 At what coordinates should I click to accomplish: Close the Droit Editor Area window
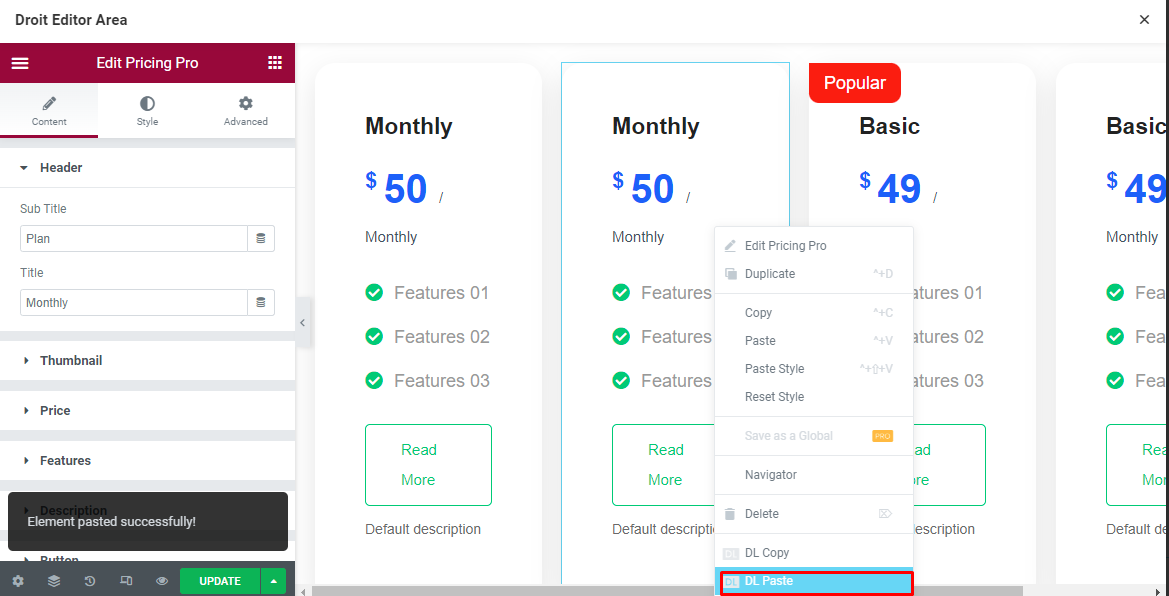click(x=1144, y=20)
